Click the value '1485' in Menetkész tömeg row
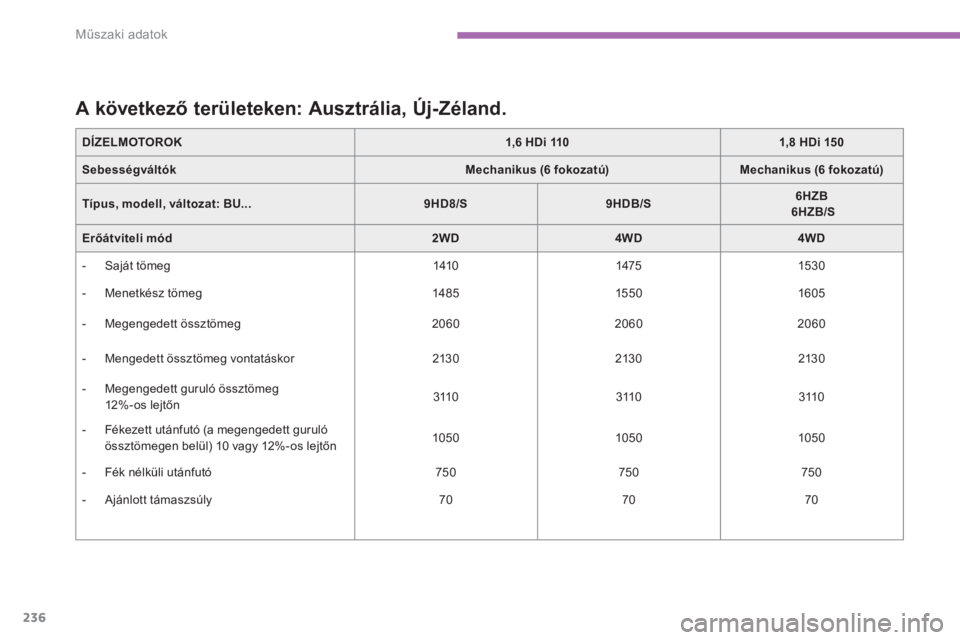960x640 pixels. coord(446,293)
